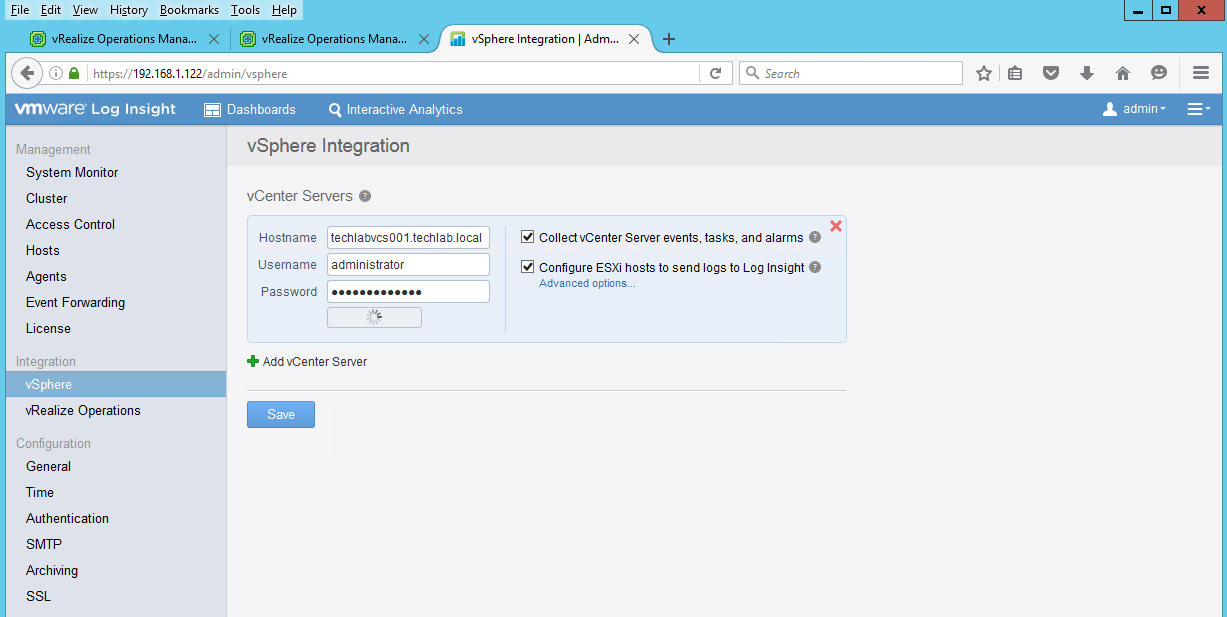Select the vSphere Integration tab

(x=545, y=39)
